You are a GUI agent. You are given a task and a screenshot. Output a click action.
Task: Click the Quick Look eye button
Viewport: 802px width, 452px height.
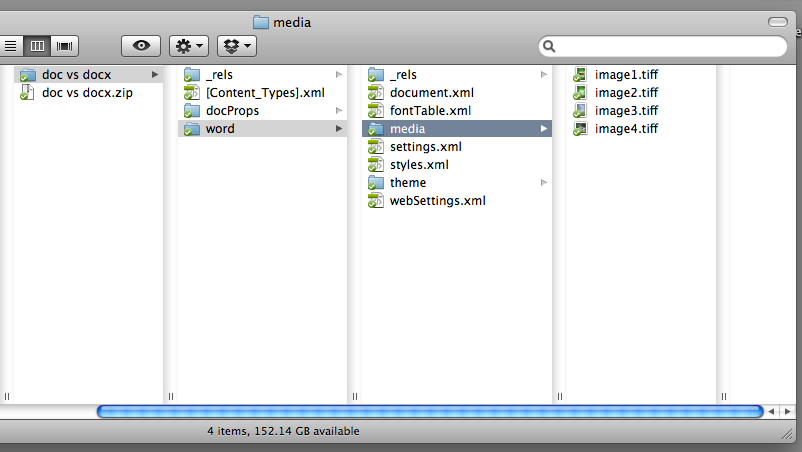point(141,45)
